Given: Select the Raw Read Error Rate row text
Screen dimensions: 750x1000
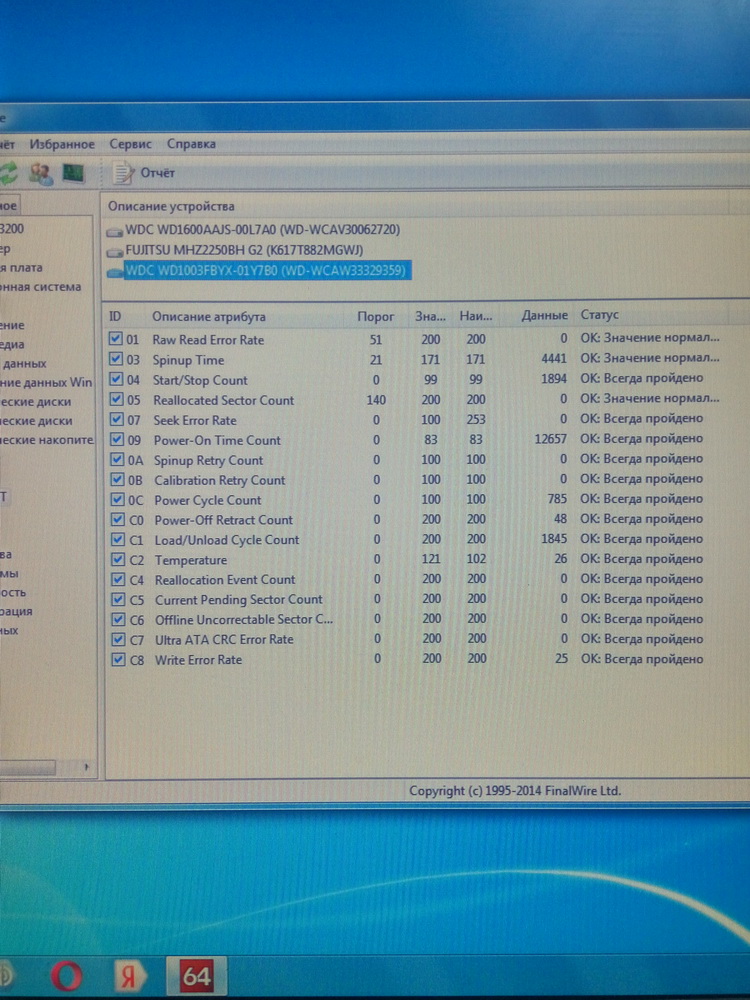Looking at the screenshot, I should pos(208,340).
